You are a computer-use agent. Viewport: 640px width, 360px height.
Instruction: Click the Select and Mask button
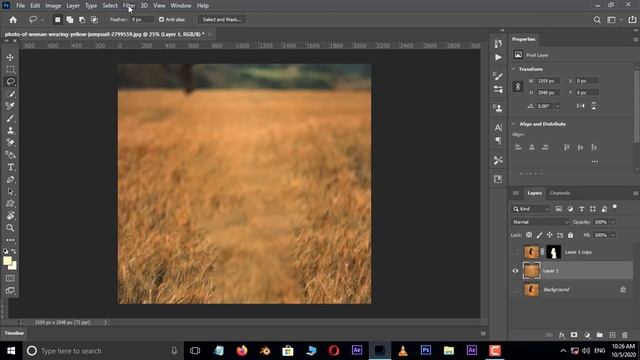222,20
